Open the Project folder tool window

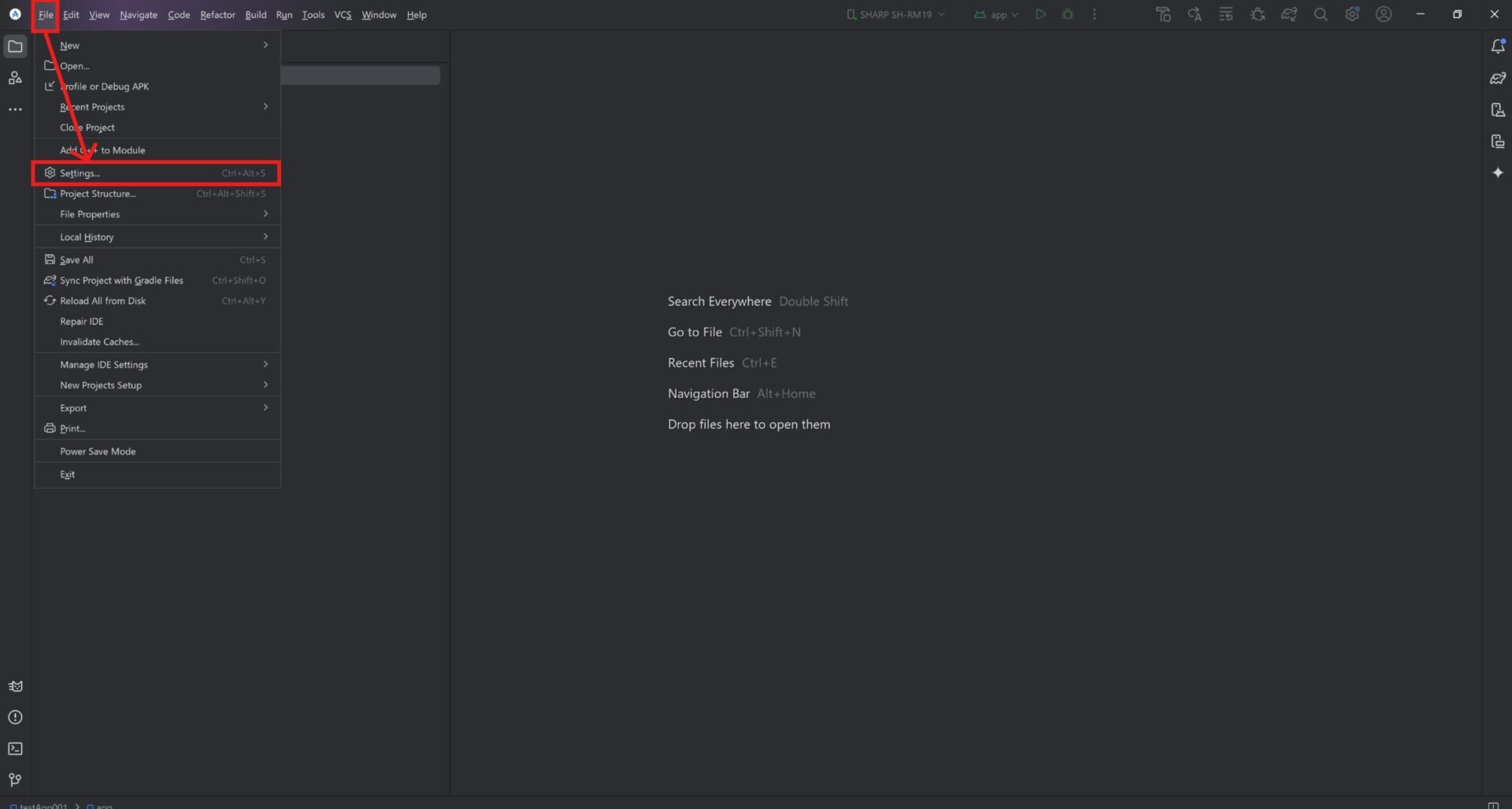coord(15,46)
